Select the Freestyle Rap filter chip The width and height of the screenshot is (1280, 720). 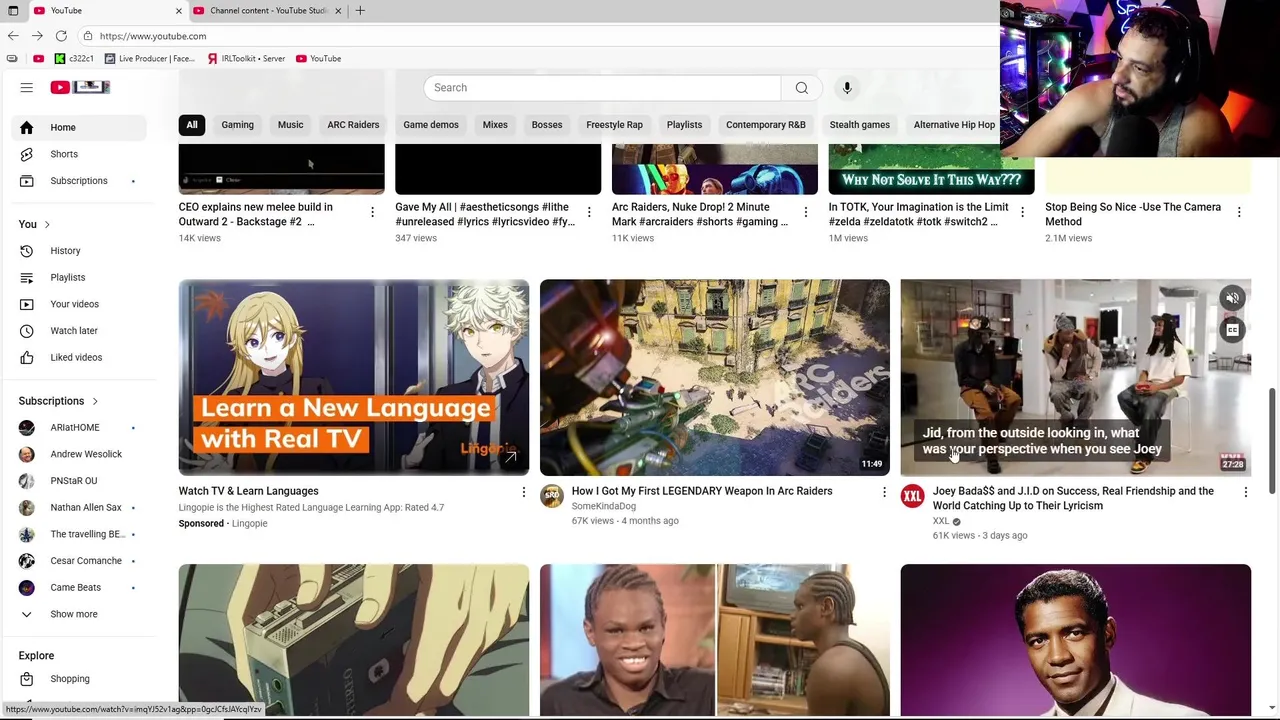614,125
